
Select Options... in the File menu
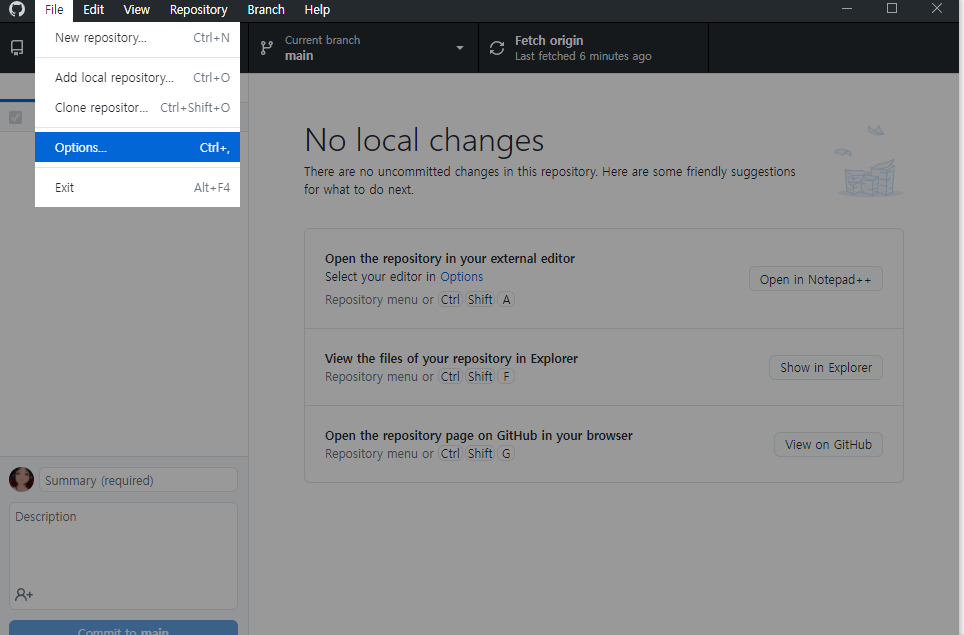click(x=137, y=148)
